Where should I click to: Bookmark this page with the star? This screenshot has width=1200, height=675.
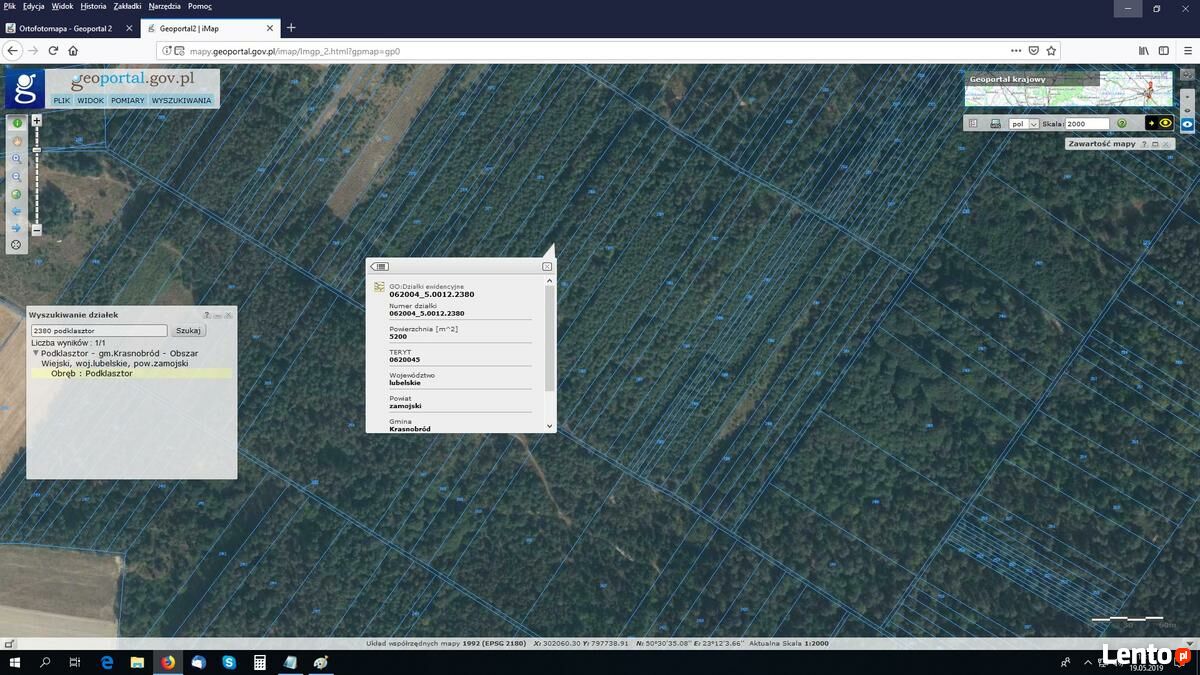pos(1051,50)
